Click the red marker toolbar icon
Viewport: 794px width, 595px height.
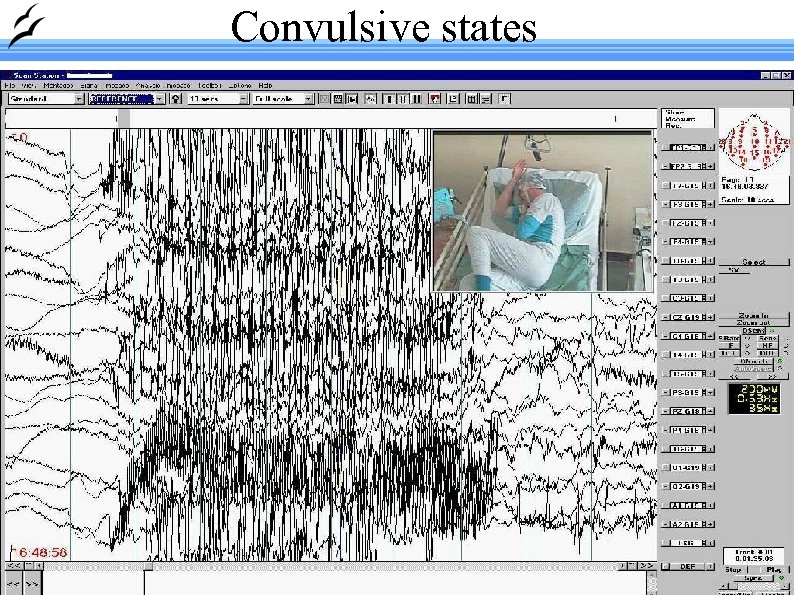click(434, 99)
